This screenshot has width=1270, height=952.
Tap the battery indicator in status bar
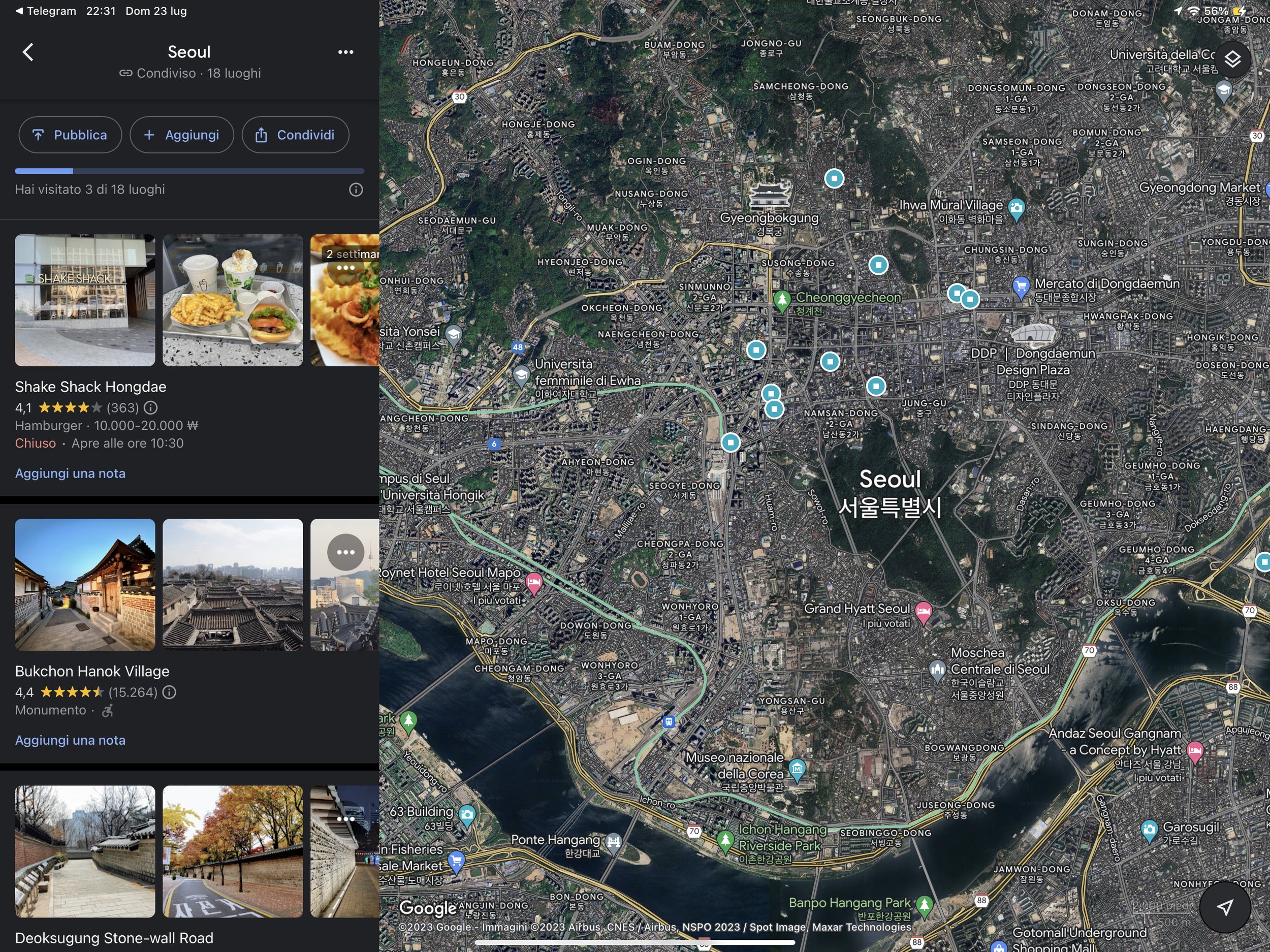[x=1239, y=11]
